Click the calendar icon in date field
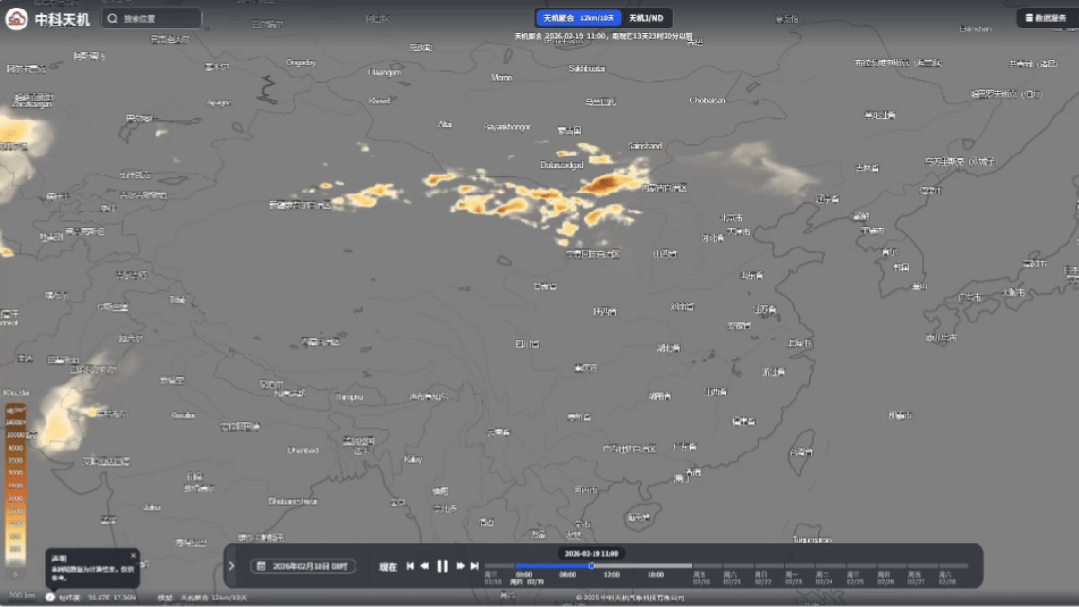 click(x=261, y=566)
